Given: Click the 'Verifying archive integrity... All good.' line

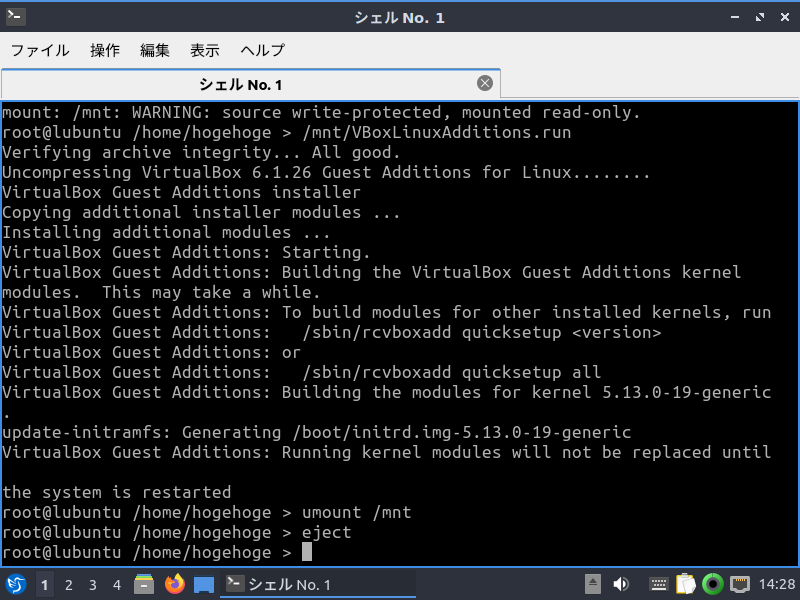Looking at the screenshot, I should pos(201,152).
